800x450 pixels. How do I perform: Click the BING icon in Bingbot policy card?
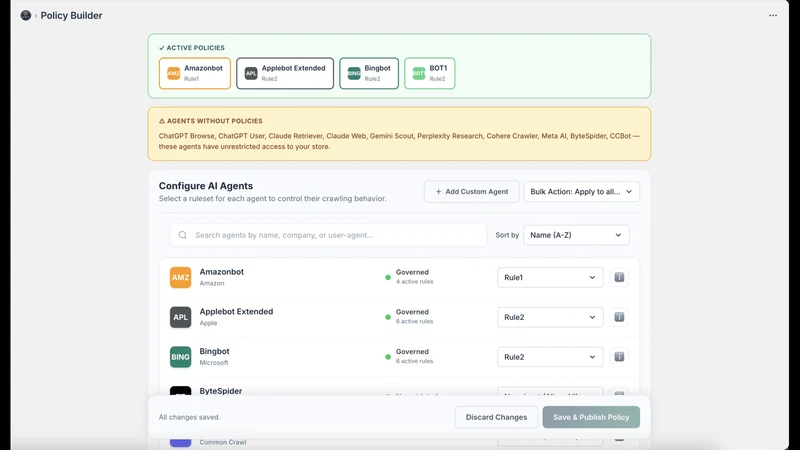click(354, 73)
